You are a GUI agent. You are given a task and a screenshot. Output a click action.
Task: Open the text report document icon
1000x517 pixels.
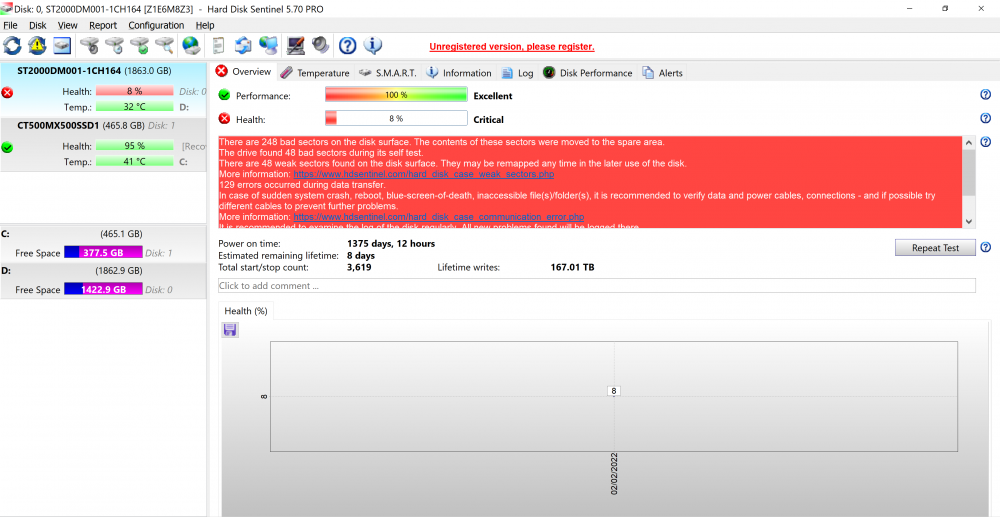point(218,46)
